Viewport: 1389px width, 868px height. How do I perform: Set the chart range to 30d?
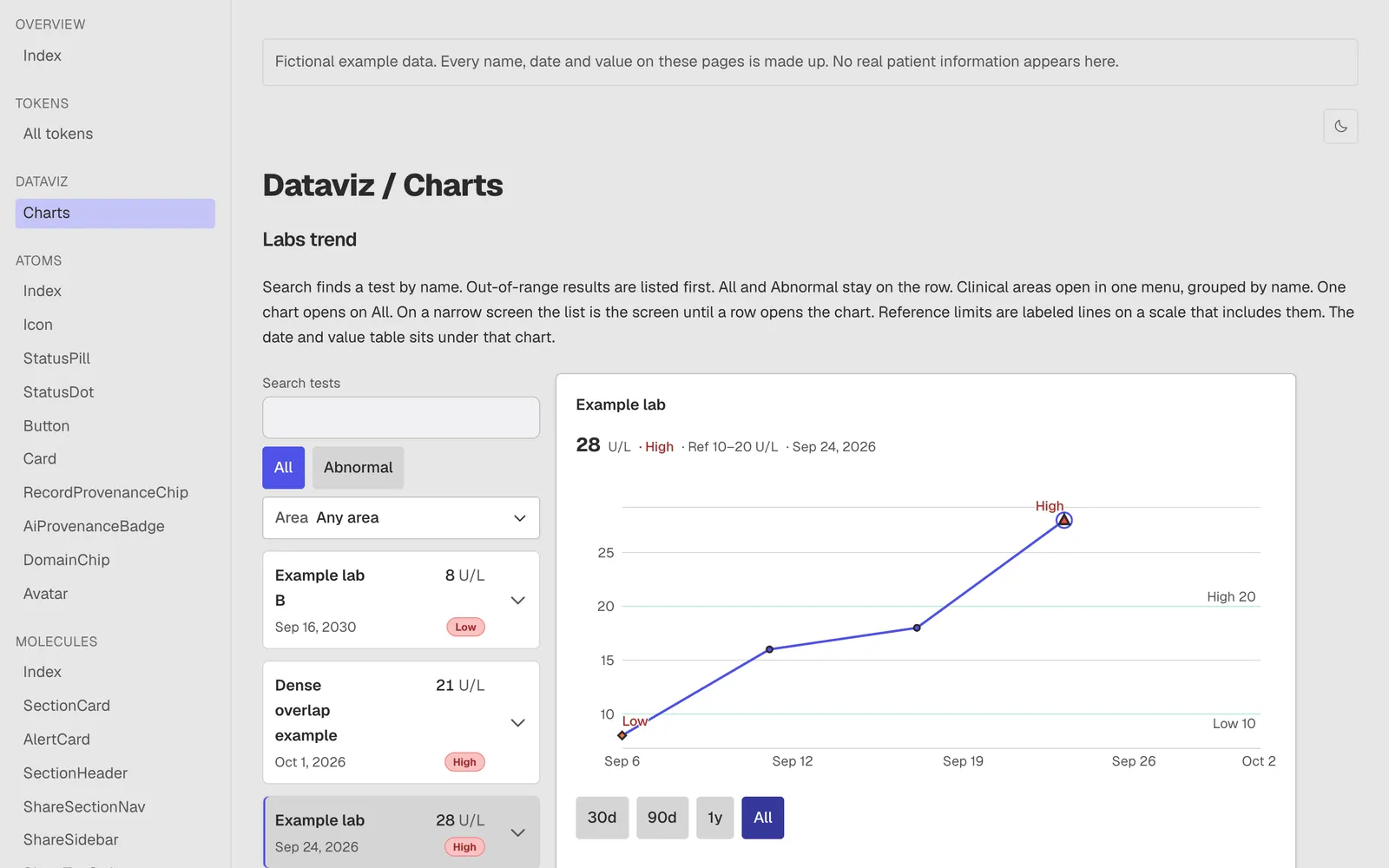(x=602, y=818)
